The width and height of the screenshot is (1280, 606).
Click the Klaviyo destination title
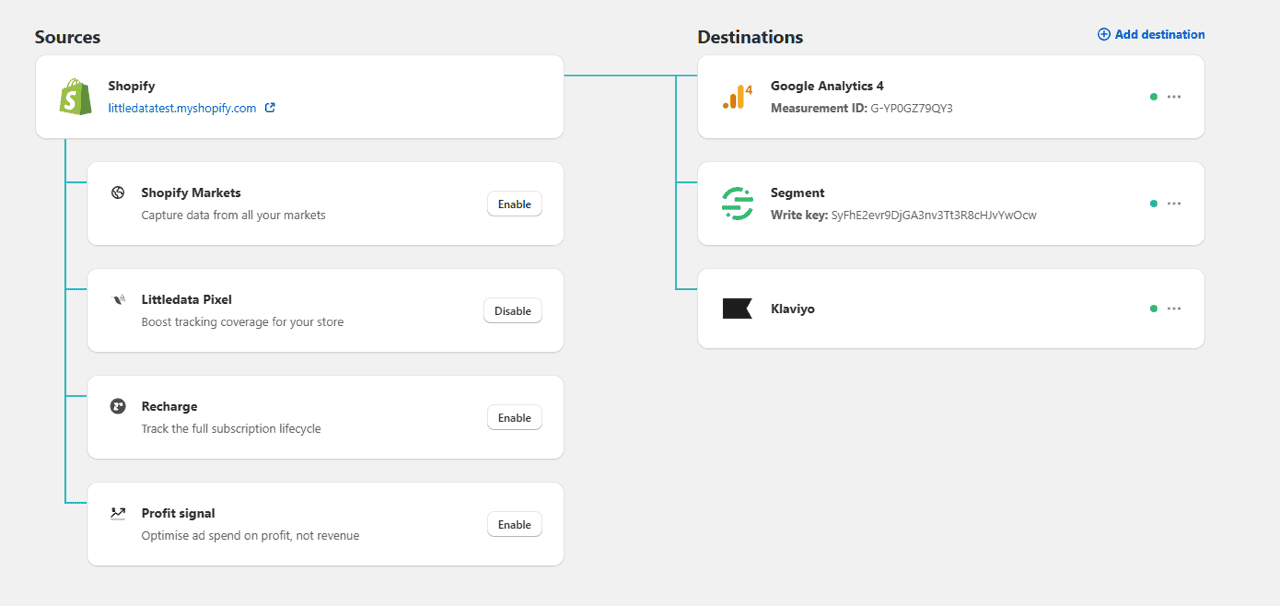[x=792, y=309]
